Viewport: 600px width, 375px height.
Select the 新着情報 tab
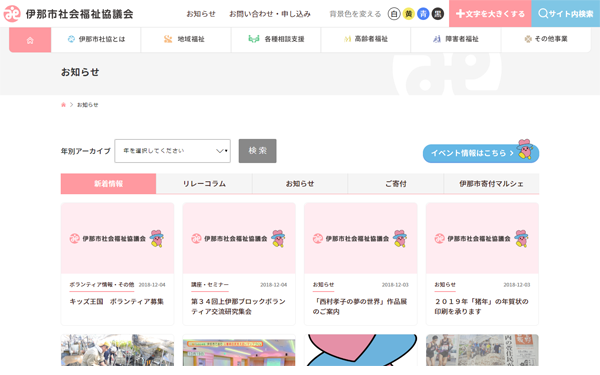108,184
